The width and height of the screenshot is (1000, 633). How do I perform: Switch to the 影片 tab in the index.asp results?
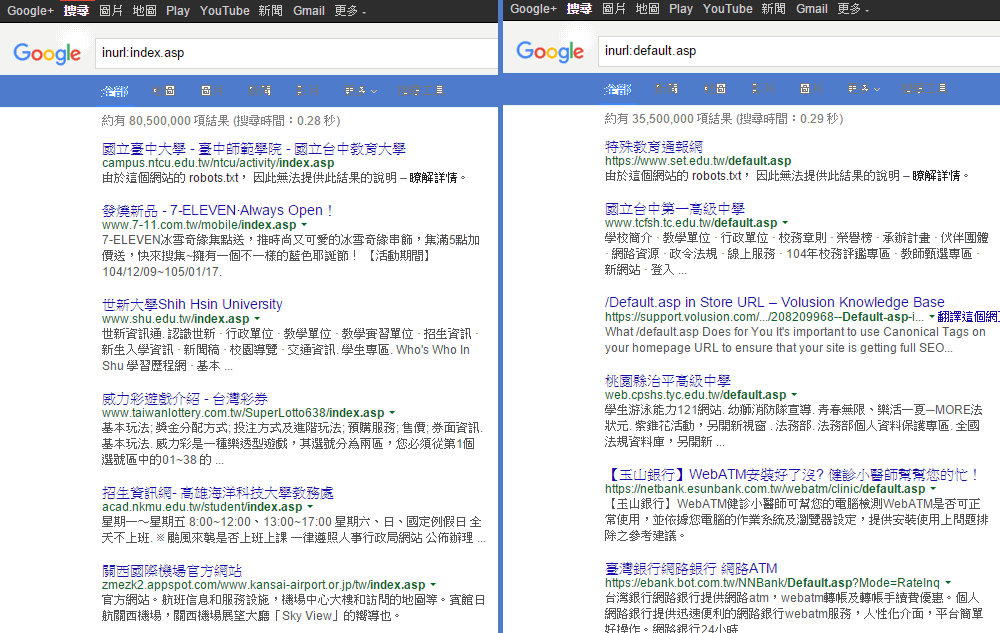[308, 91]
